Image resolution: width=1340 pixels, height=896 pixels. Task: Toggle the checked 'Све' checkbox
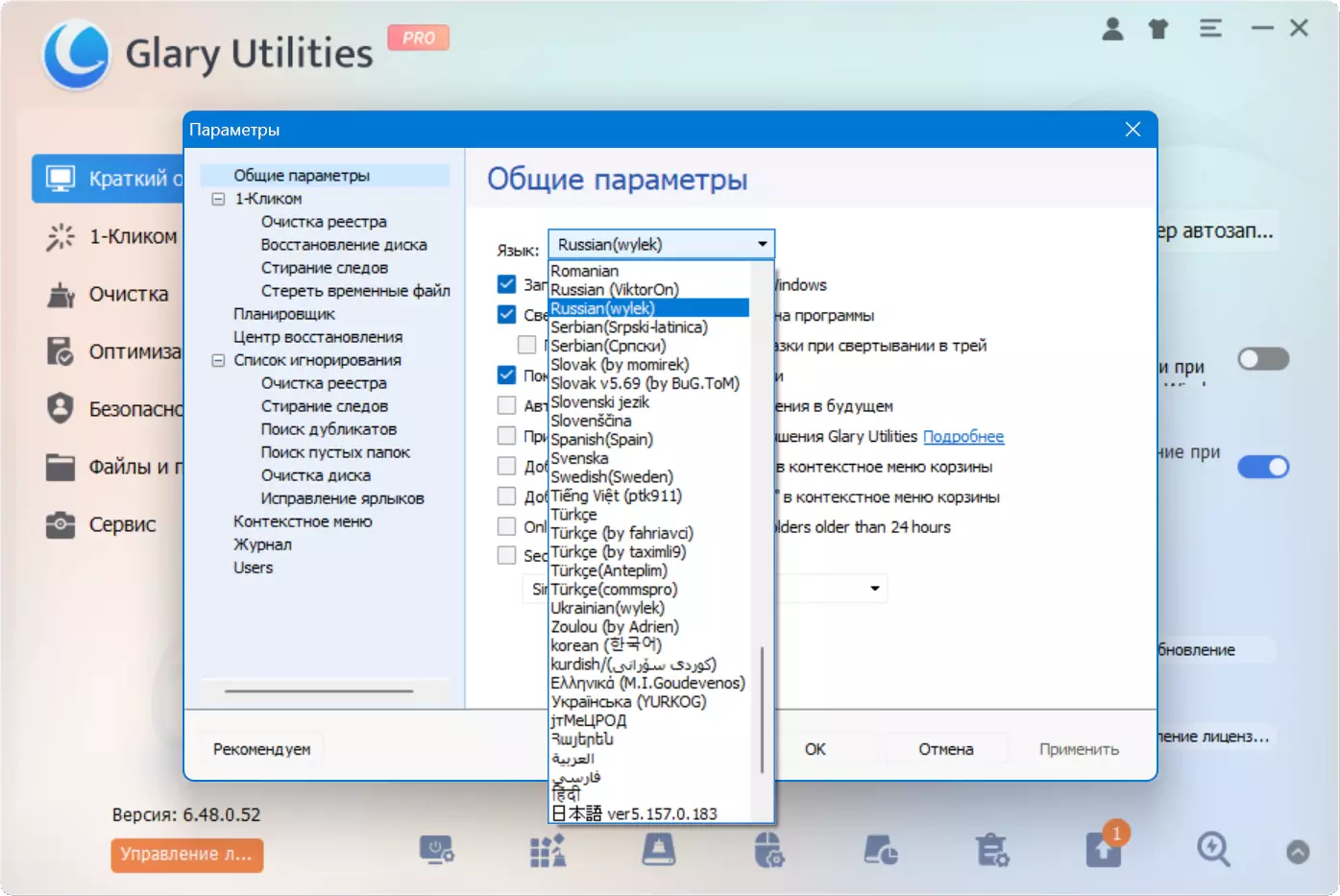[x=507, y=314]
